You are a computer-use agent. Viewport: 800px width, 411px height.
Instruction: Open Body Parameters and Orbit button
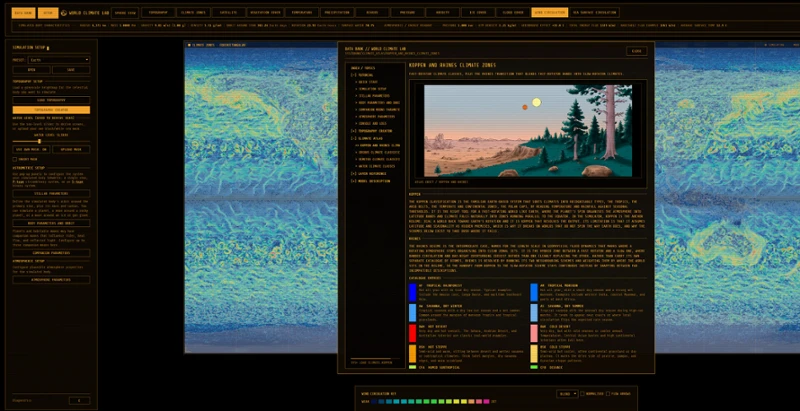[51, 223]
